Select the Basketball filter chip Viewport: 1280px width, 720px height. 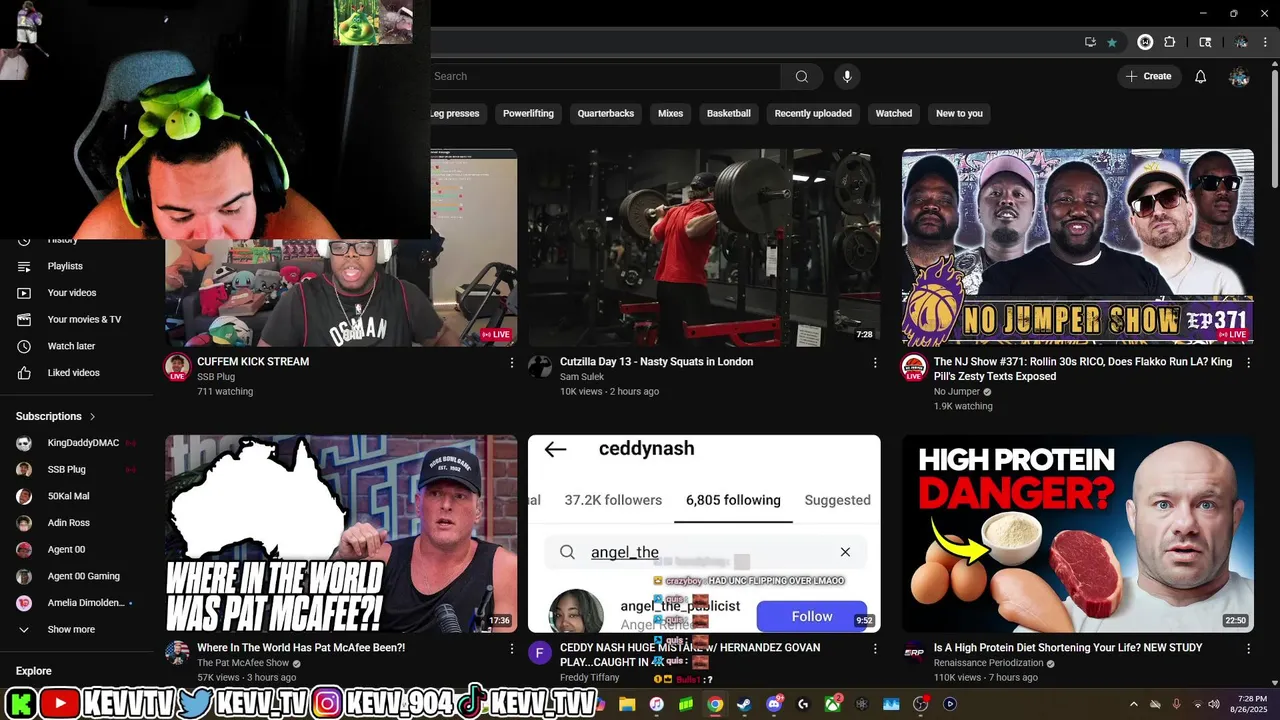click(x=729, y=113)
